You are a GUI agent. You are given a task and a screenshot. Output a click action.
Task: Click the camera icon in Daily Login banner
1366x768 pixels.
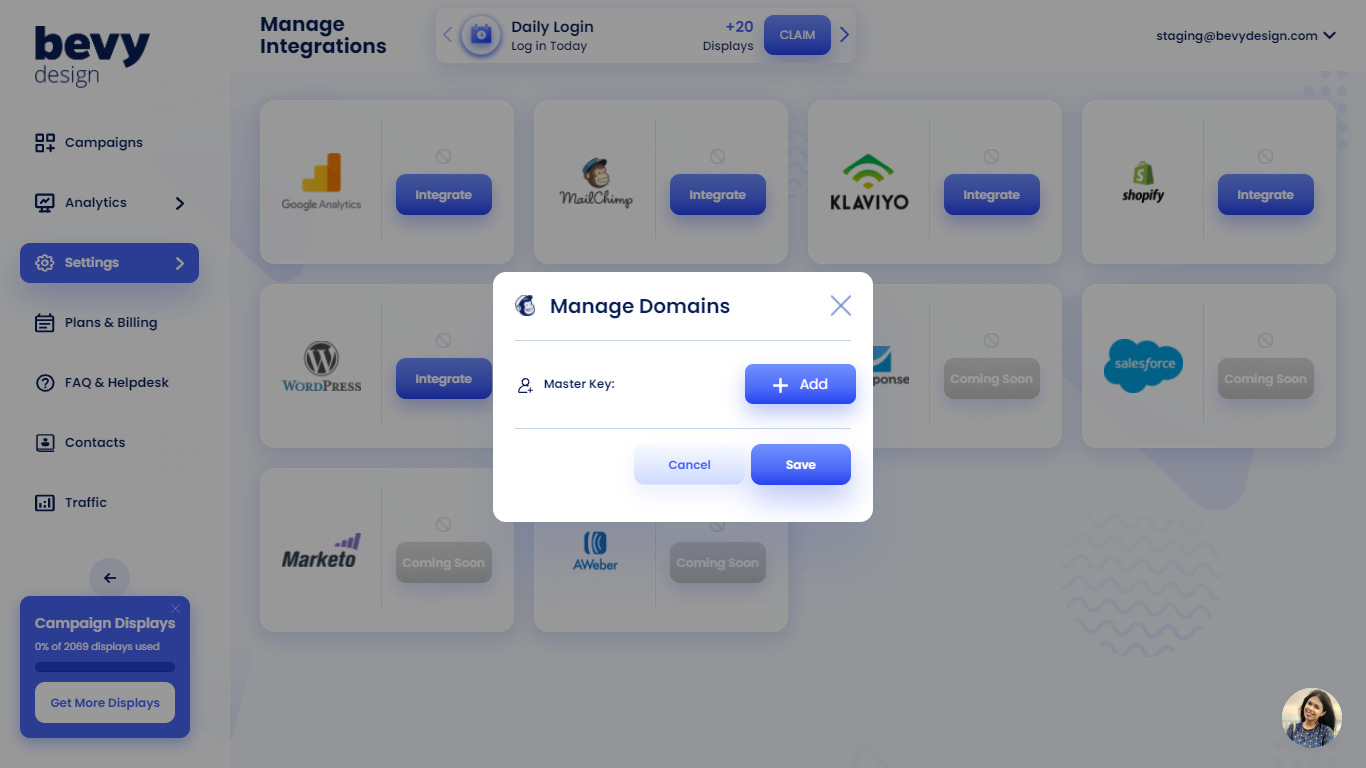point(480,34)
